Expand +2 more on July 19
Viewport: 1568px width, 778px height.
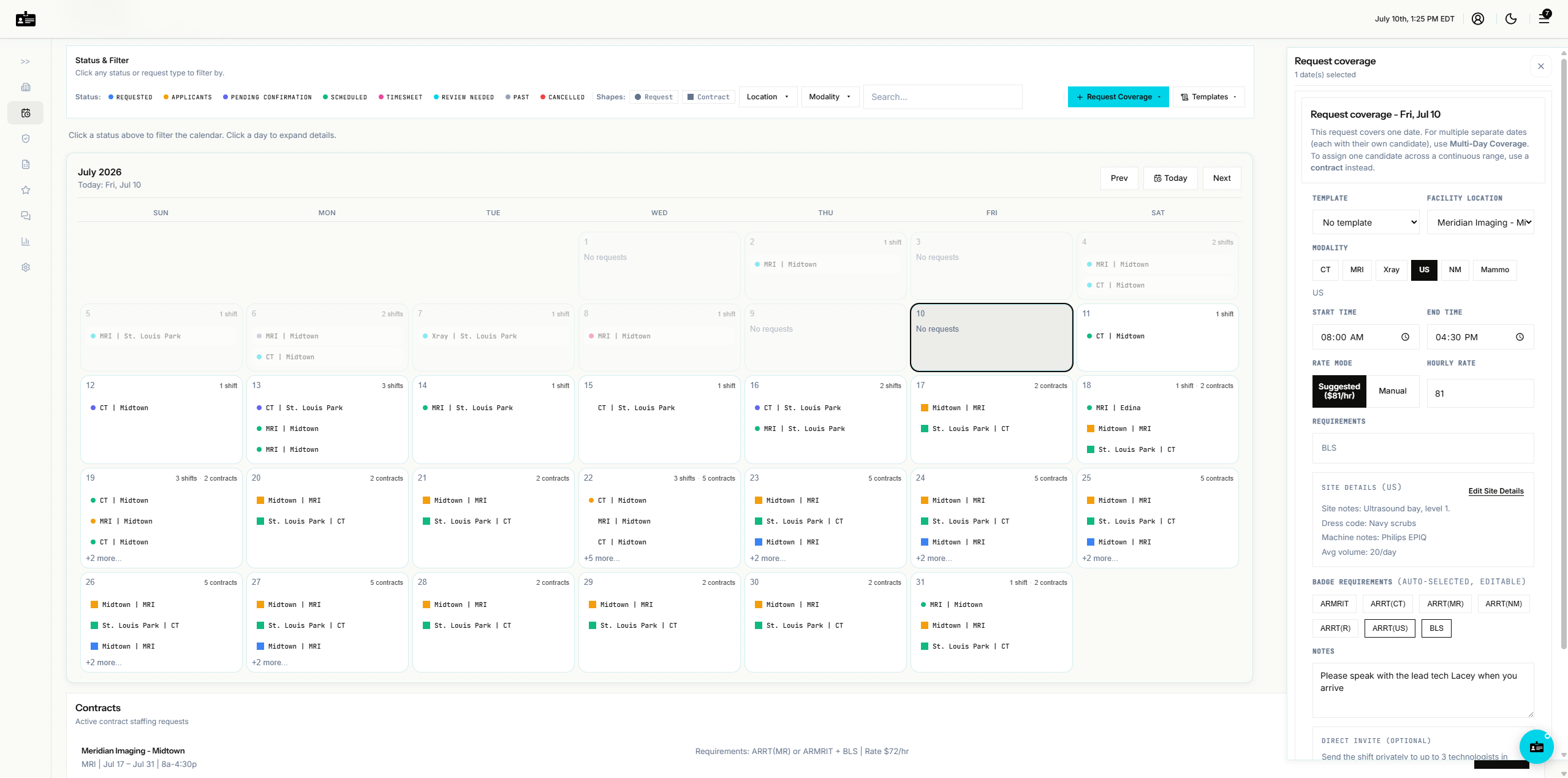tap(104, 559)
